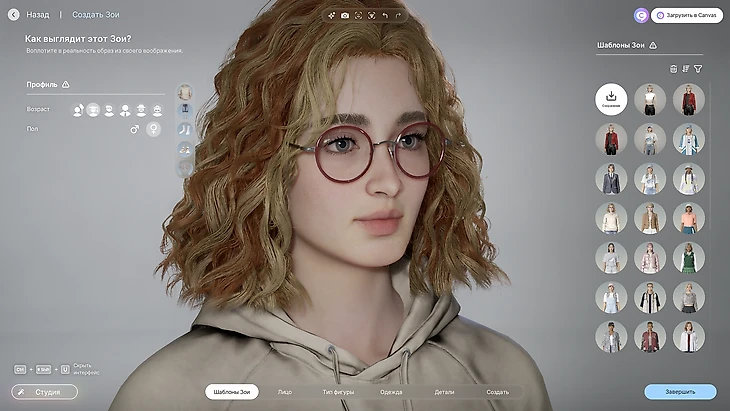Pick the coral polo shirt template
This screenshot has height=411, width=730.
click(689, 218)
